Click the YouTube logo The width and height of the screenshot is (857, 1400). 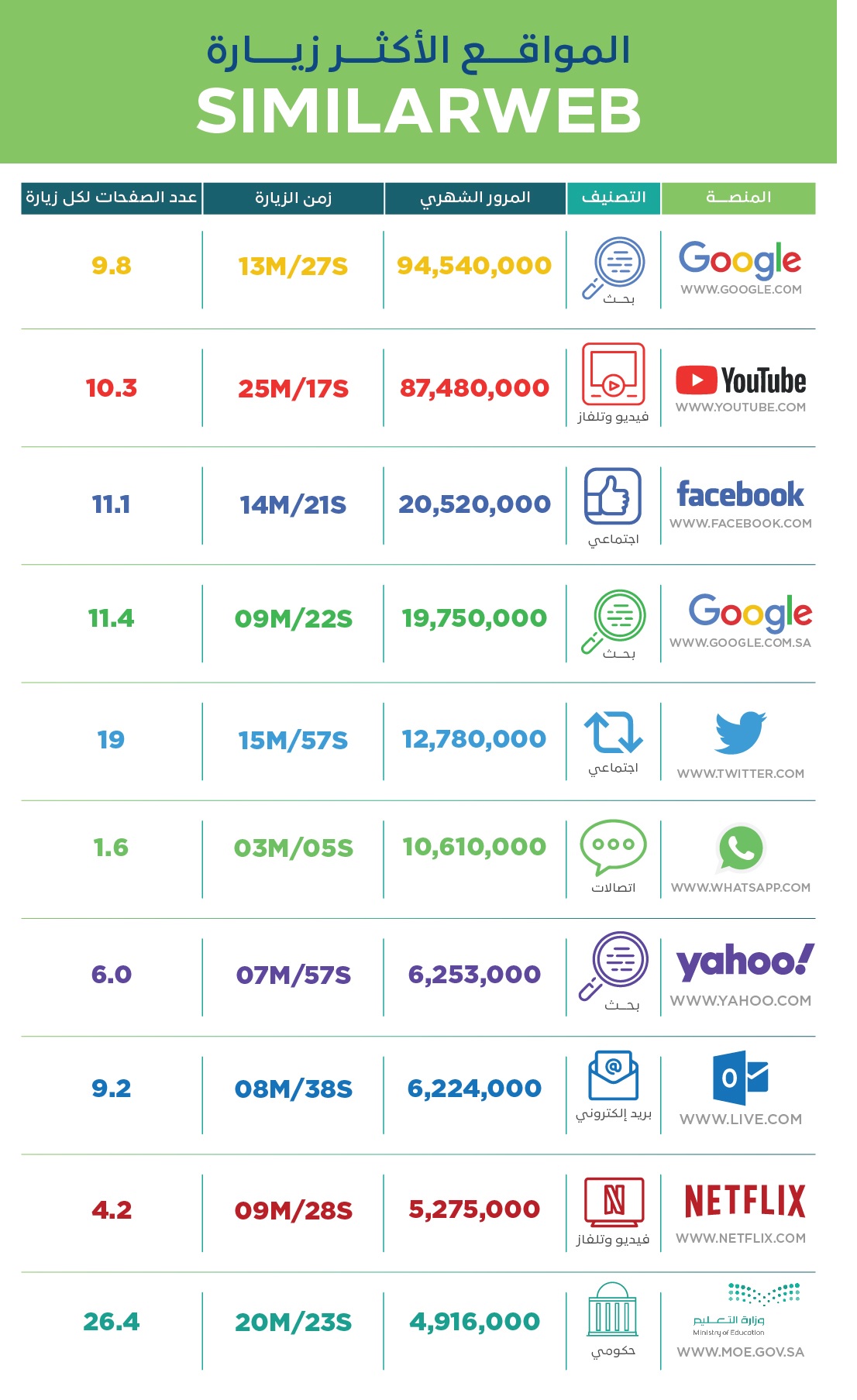point(741,380)
